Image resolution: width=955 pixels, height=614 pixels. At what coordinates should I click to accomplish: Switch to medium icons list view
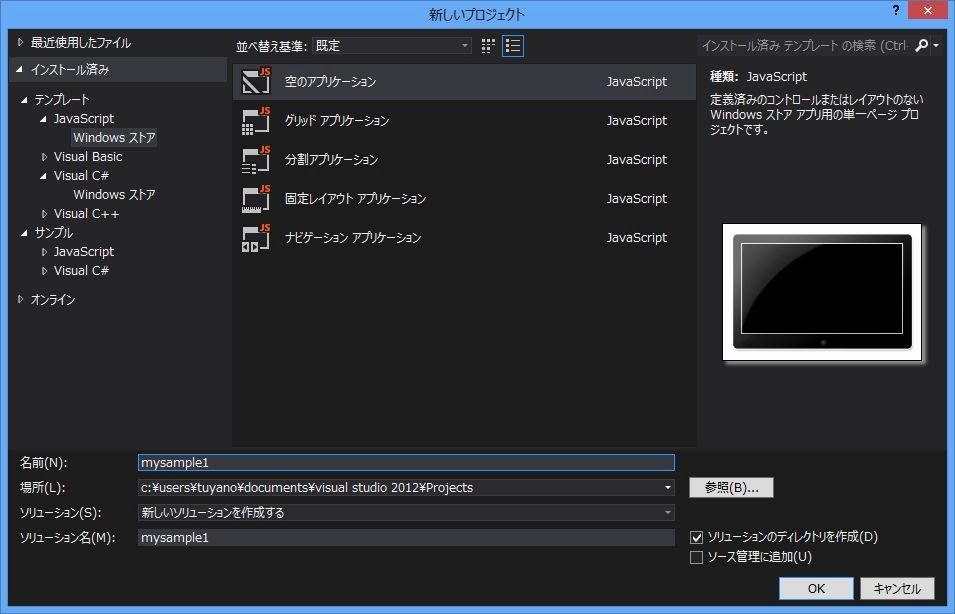pyautogui.click(x=513, y=45)
